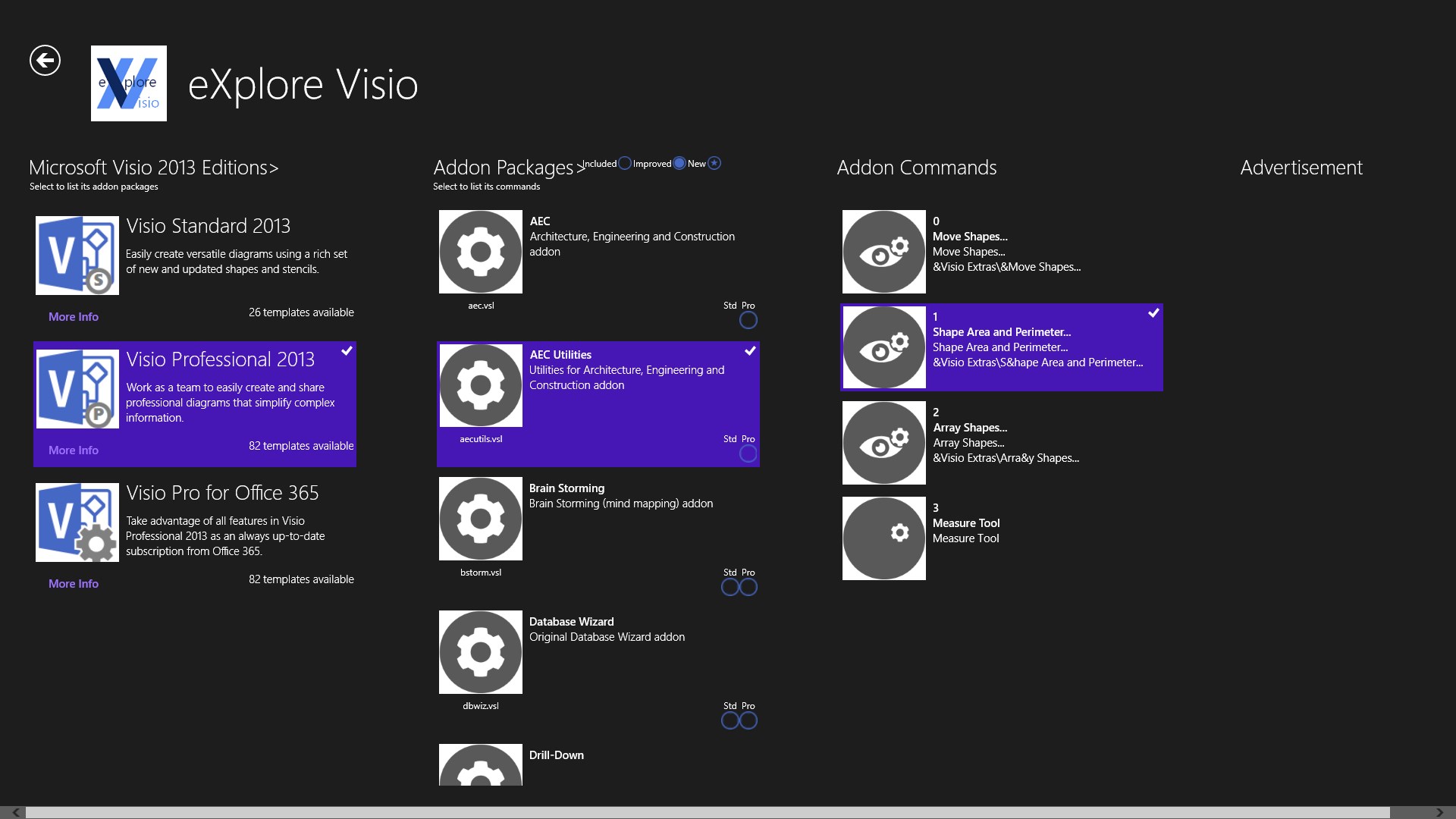Open More Info for Visio Standard 2013

point(73,317)
